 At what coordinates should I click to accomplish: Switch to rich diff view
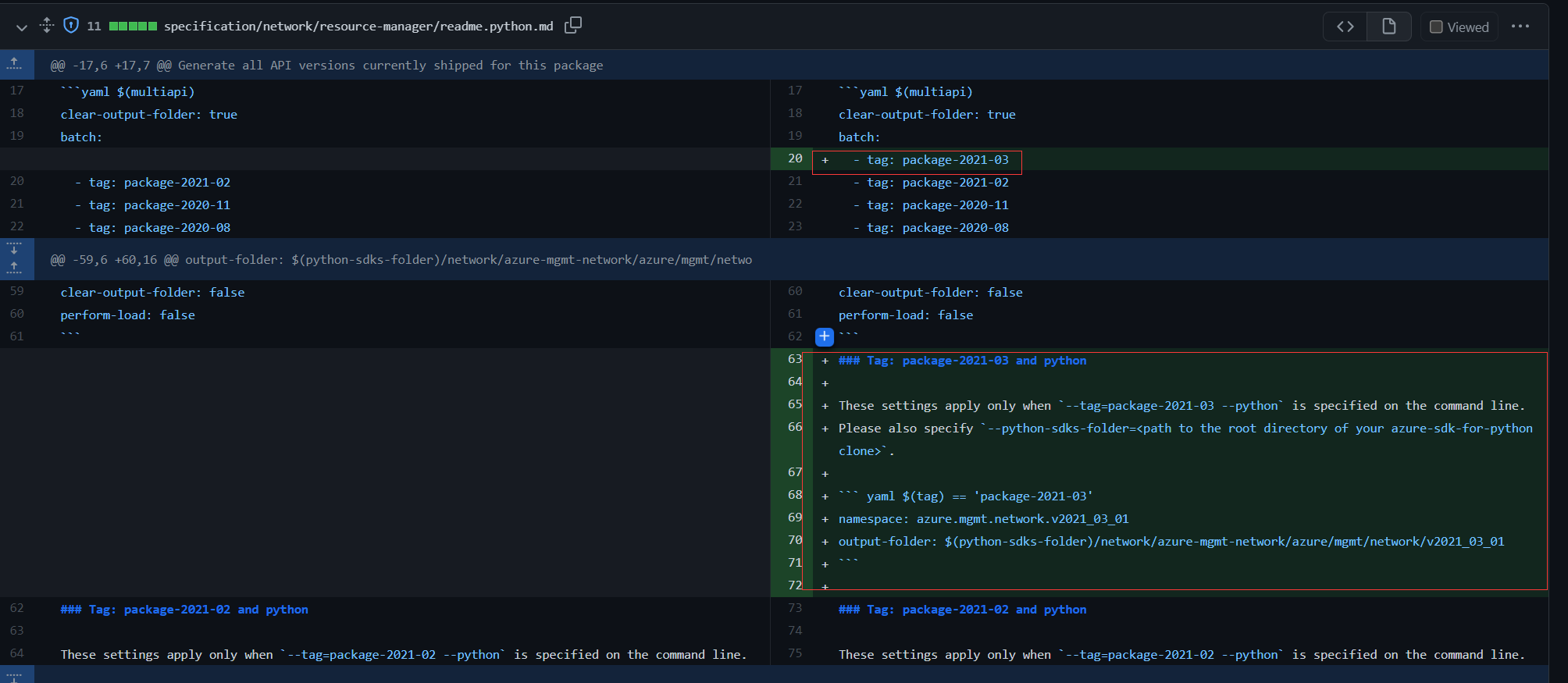coord(1388,27)
